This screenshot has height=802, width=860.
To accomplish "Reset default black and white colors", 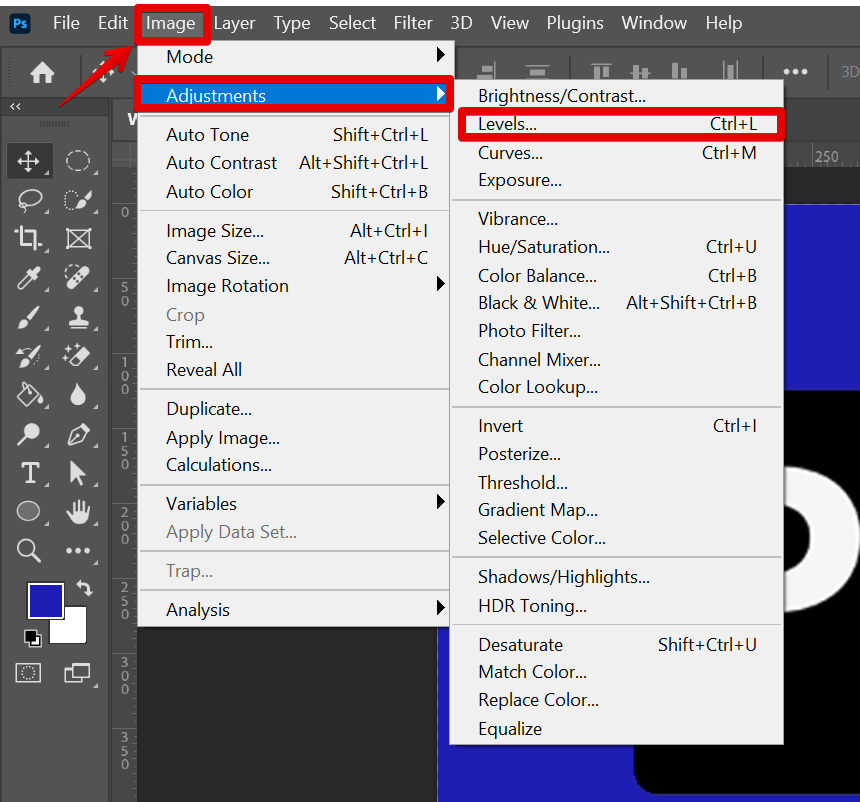I will pyautogui.click(x=33, y=638).
